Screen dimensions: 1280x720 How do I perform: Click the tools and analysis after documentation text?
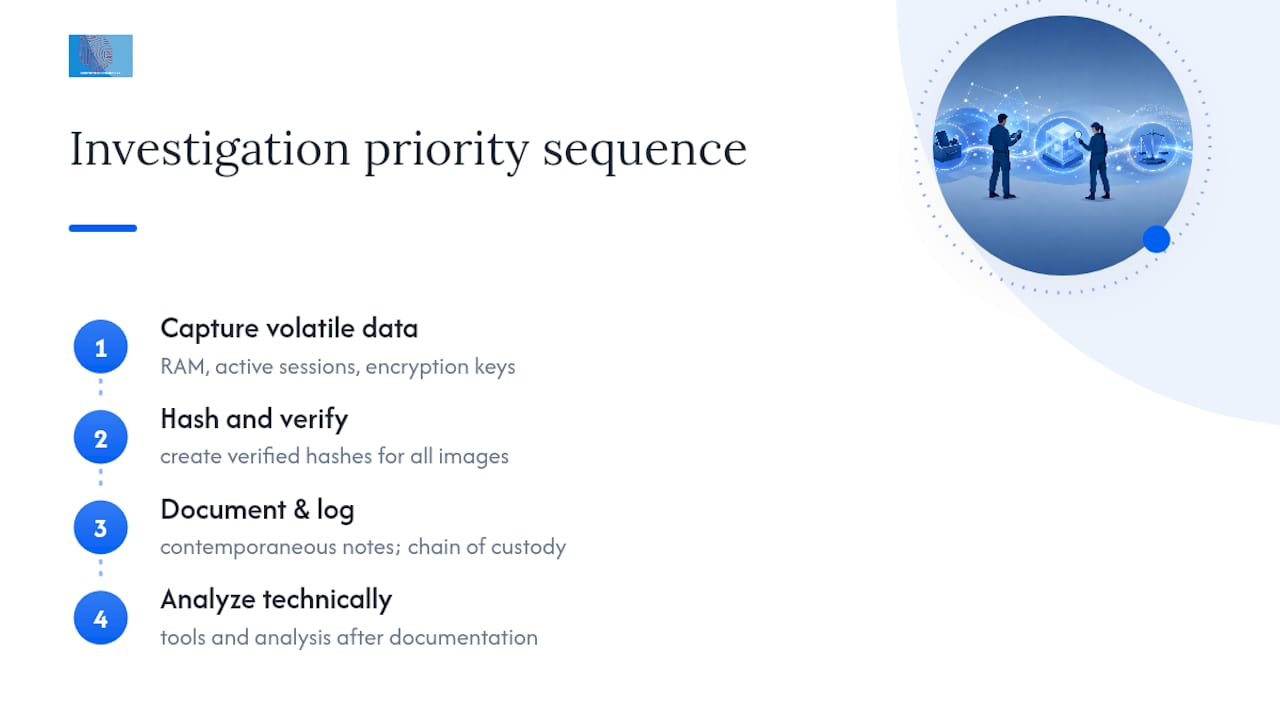click(x=349, y=637)
